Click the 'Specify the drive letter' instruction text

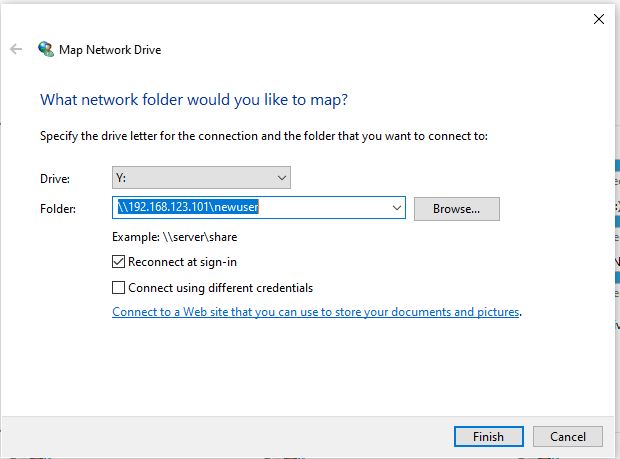click(x=263, y=136)
